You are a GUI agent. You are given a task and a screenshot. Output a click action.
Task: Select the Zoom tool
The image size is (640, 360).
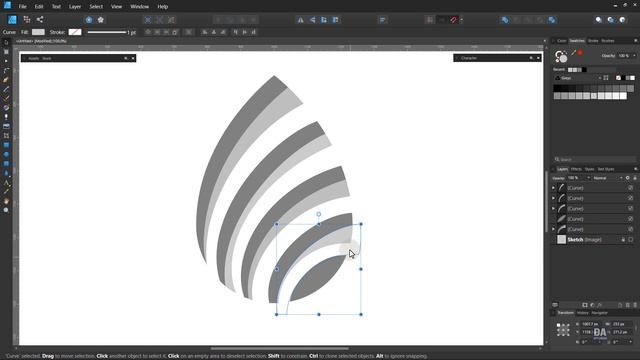6,211
